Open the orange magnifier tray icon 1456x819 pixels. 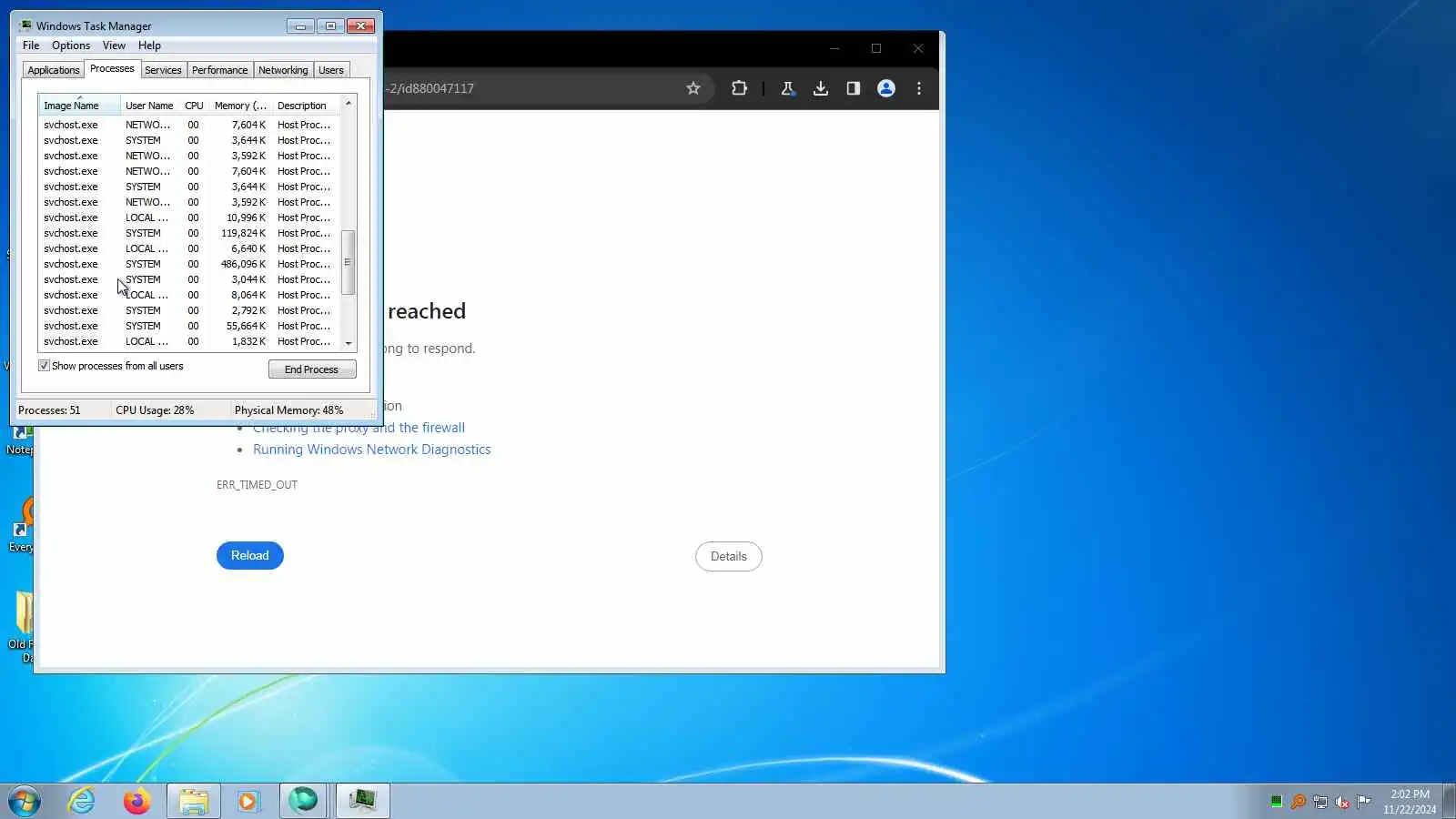[x=1299, y=802]
